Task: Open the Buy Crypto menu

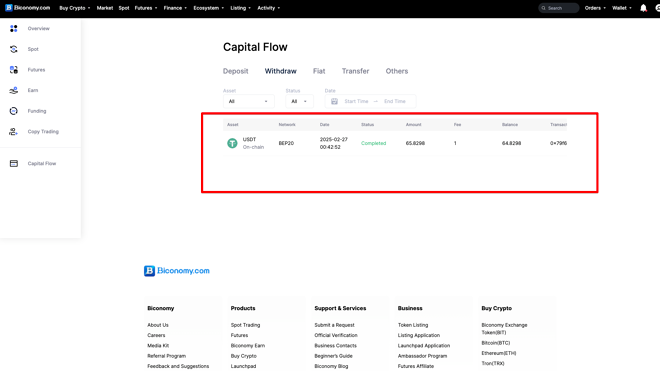Action: tap(75, 8)
